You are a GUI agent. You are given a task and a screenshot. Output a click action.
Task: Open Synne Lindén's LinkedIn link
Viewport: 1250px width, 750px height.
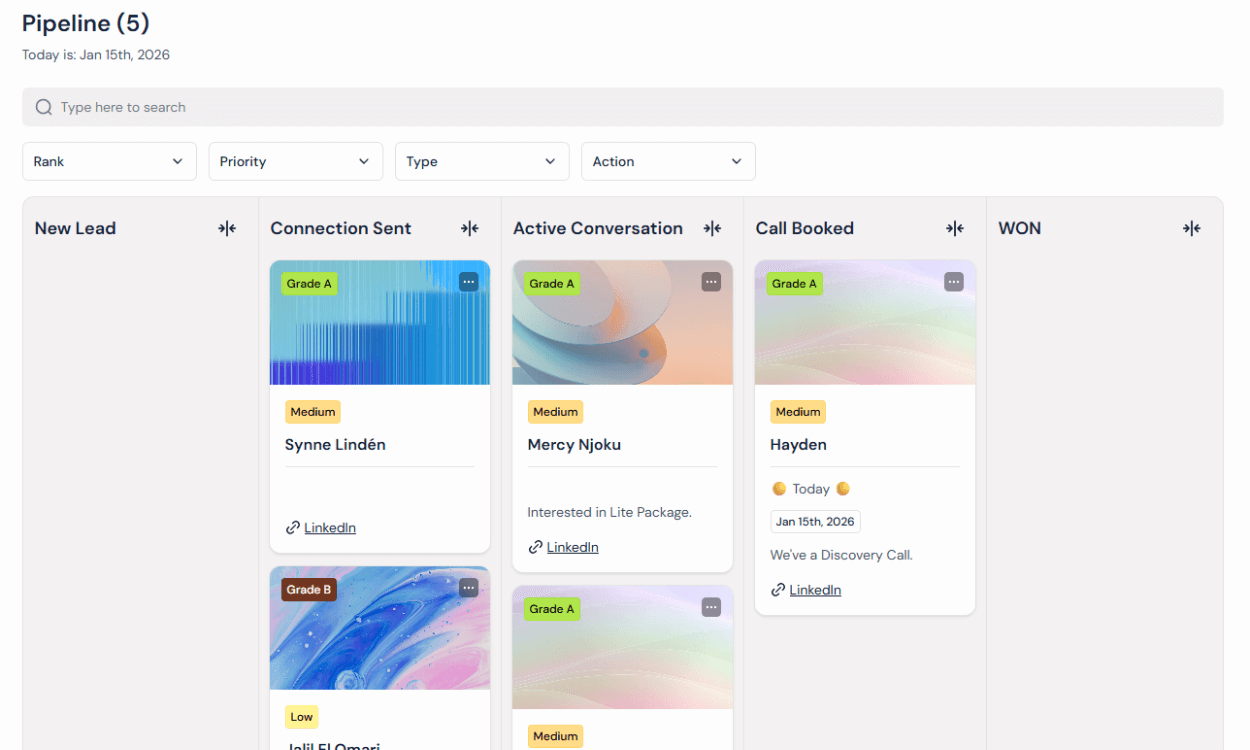point(329,528)
